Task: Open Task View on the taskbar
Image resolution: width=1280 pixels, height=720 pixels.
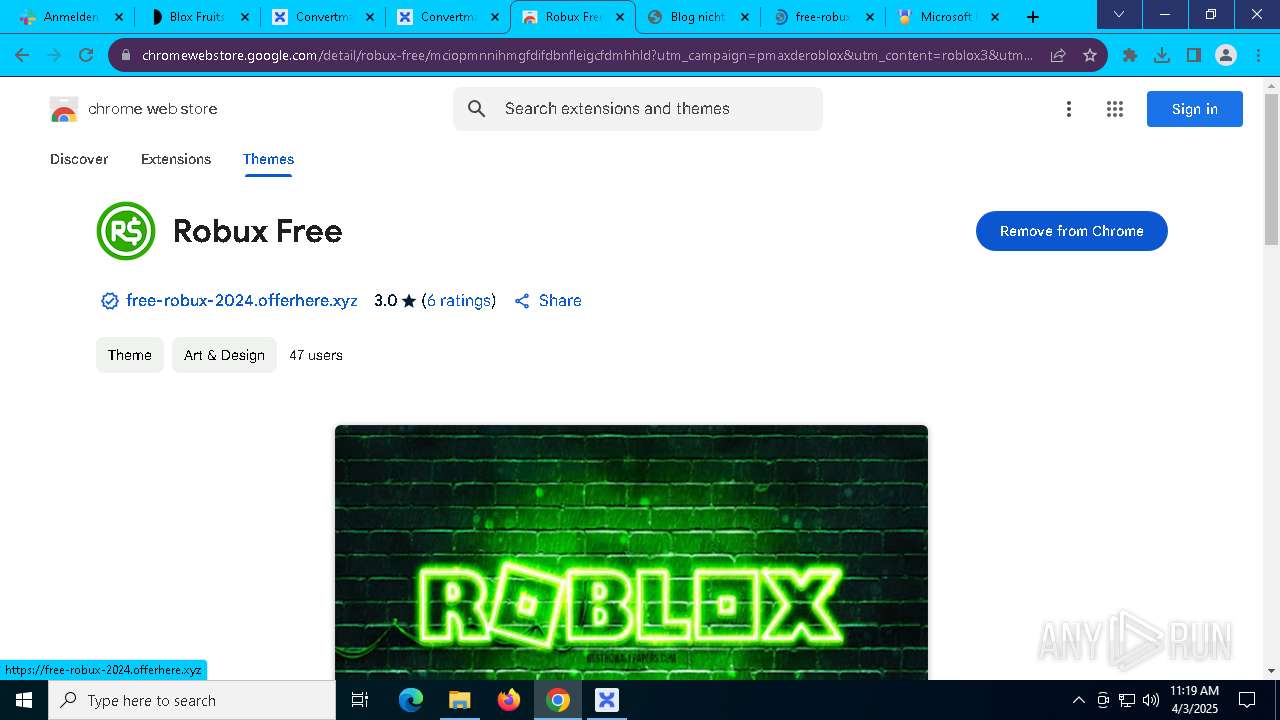Action: 361,700
